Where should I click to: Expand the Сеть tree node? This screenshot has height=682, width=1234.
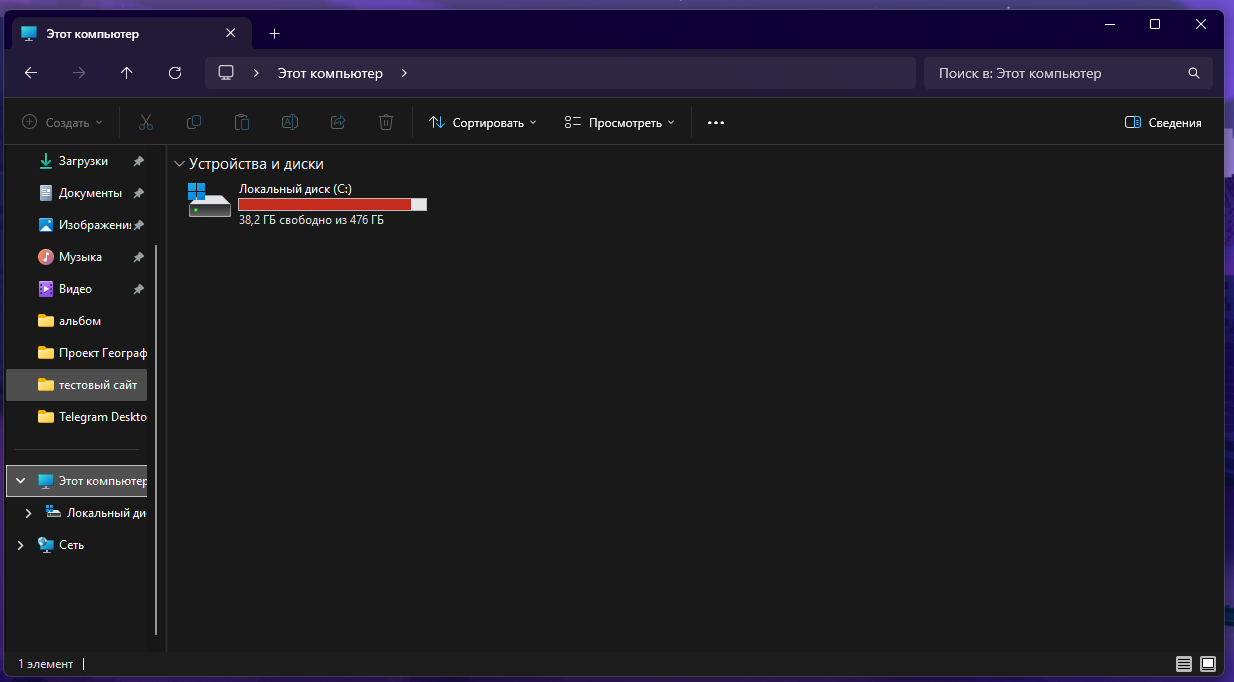20,545
